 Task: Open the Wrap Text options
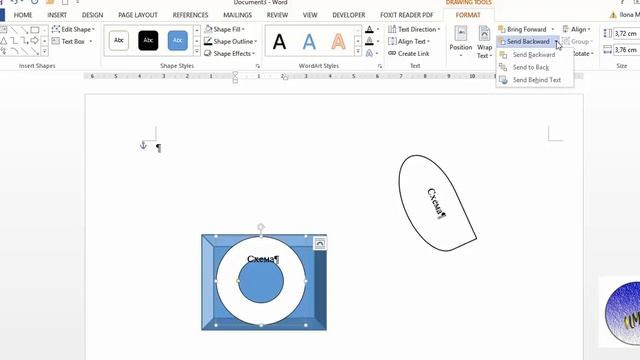pyautogui.click(x=484, y=42)
